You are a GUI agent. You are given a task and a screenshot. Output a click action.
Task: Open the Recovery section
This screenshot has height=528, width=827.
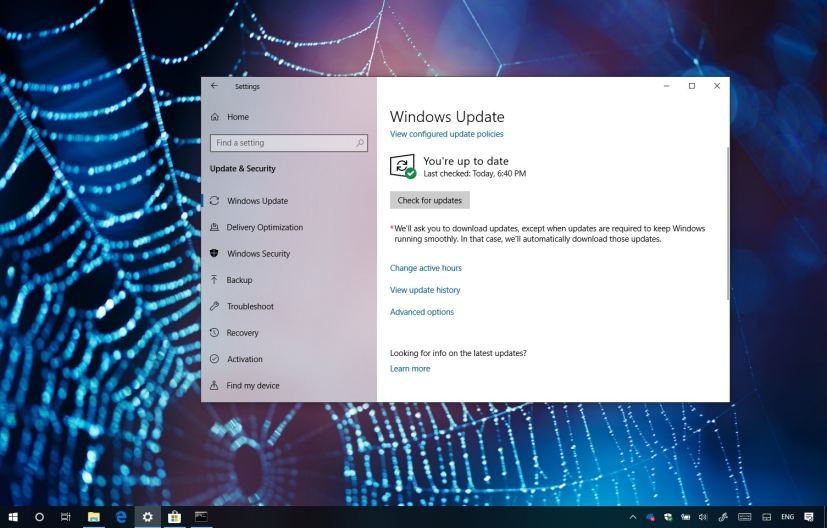click(243, 333)
